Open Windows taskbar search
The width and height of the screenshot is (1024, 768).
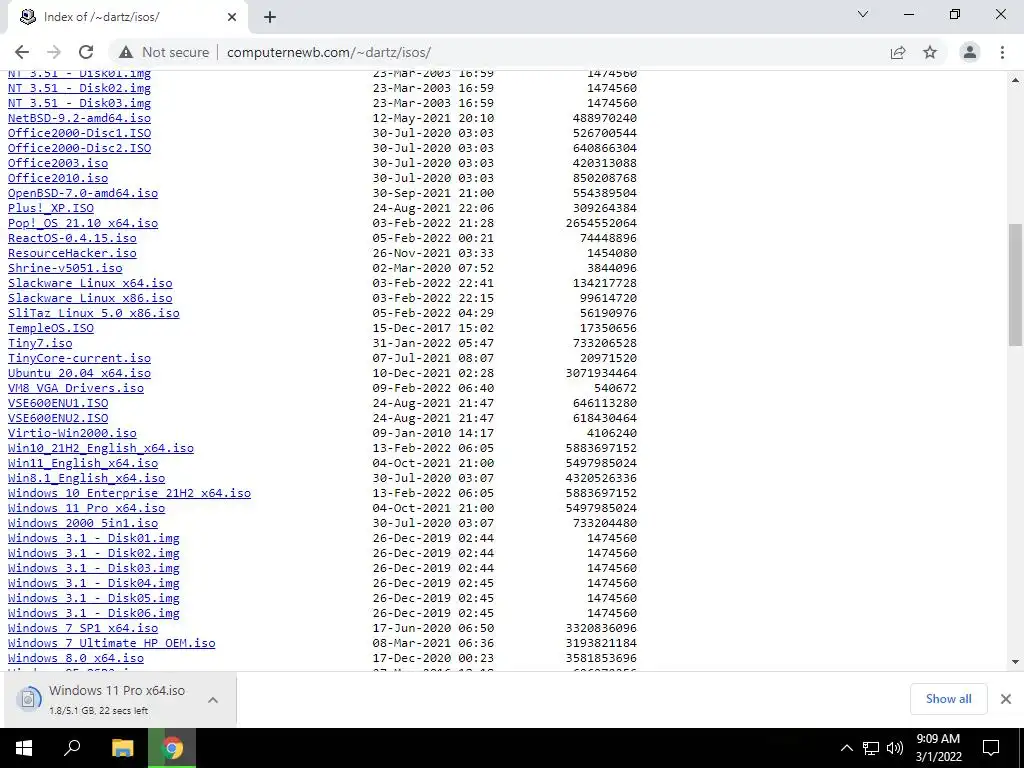pos(72,748)
